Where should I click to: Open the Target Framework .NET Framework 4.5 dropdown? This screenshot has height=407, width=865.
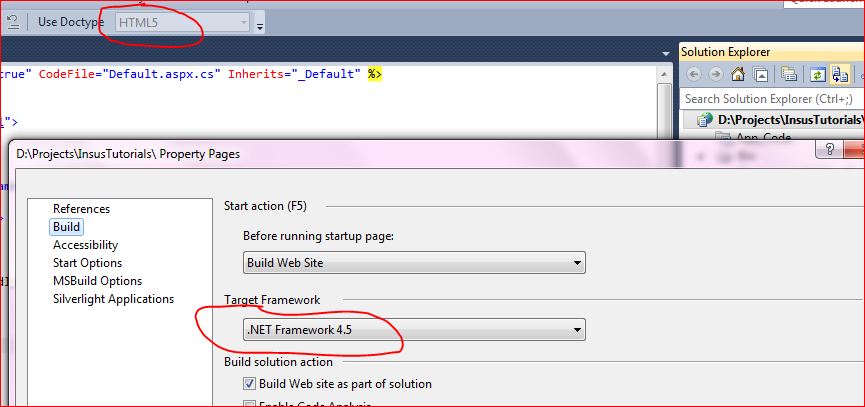tap(414, 330)
